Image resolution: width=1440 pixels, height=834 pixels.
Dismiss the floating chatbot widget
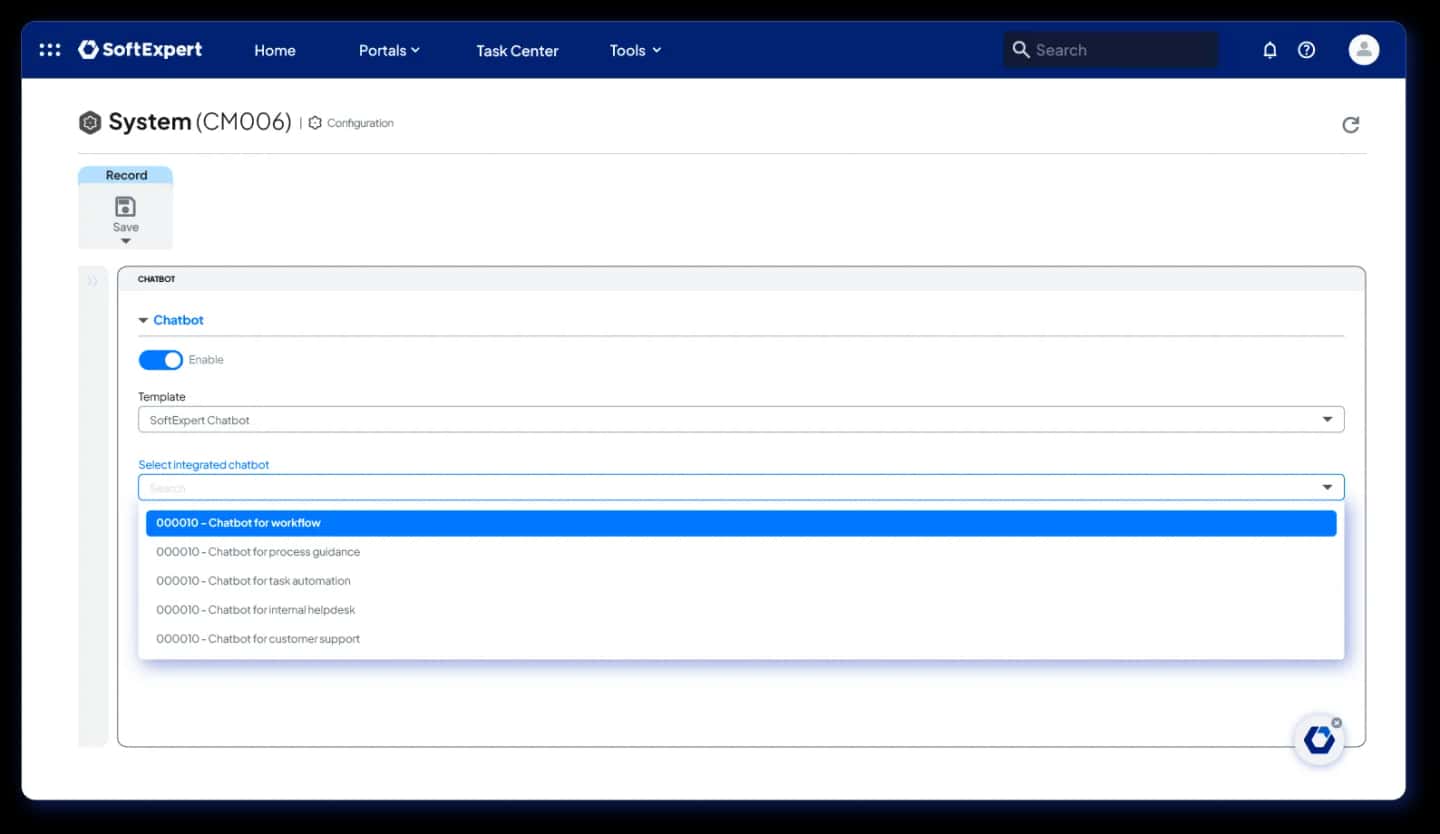coord(1337,722)
